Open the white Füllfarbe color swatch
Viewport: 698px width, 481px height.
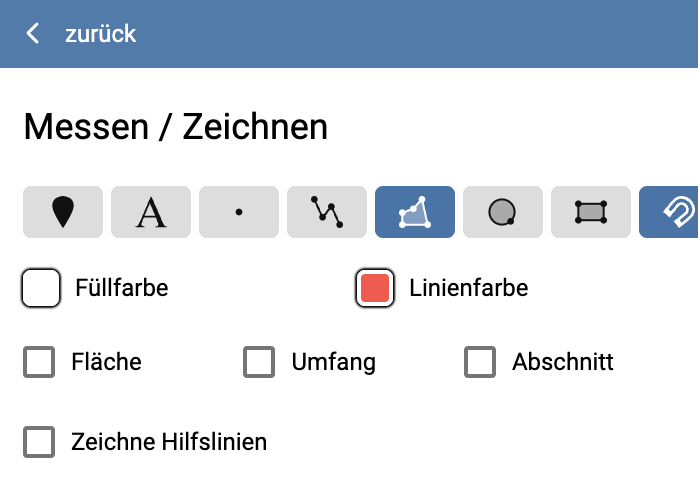[41, 289]
